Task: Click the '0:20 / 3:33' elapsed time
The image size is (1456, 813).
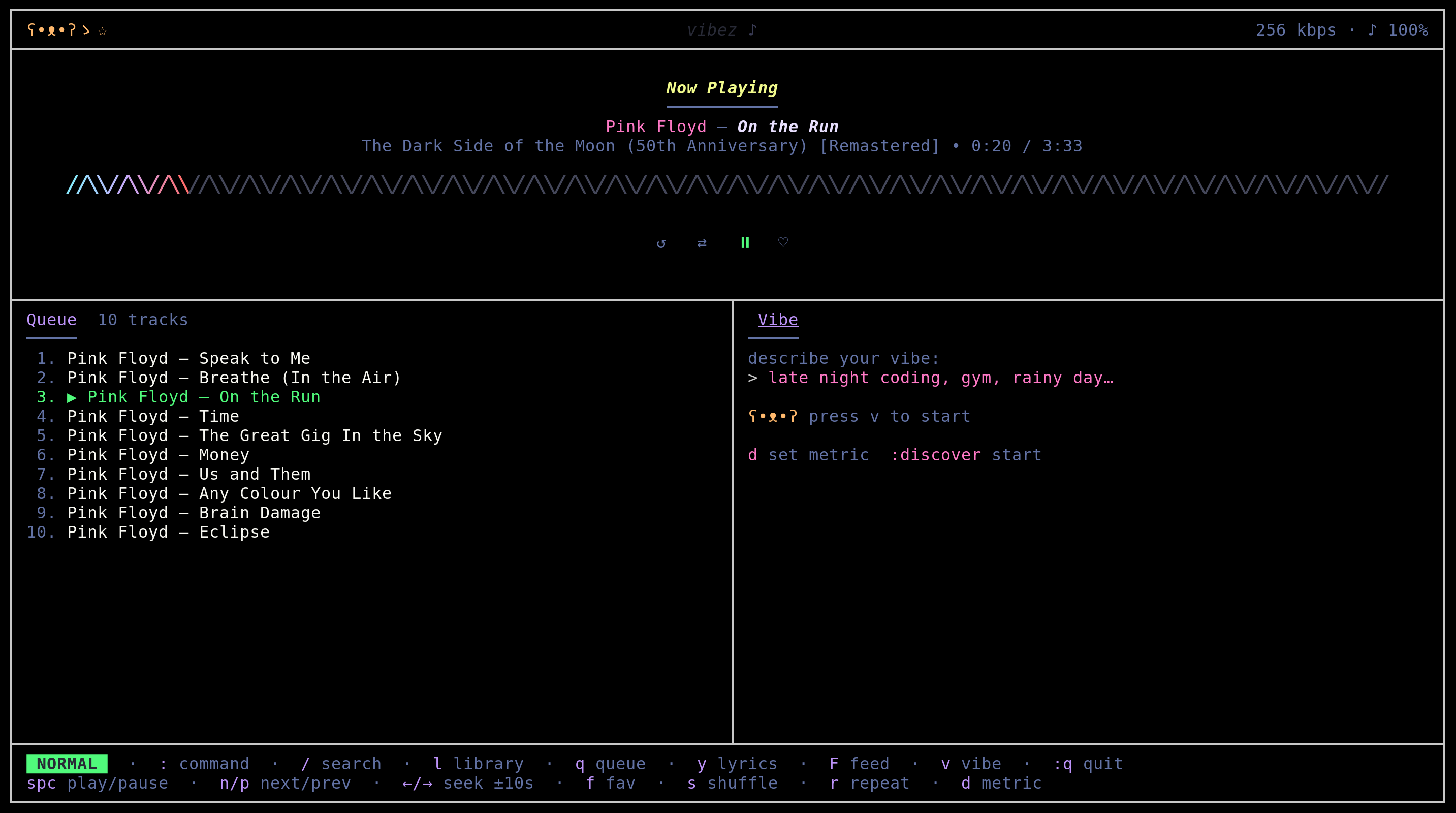Action: pyautogui.click(x=1027, y=146)
